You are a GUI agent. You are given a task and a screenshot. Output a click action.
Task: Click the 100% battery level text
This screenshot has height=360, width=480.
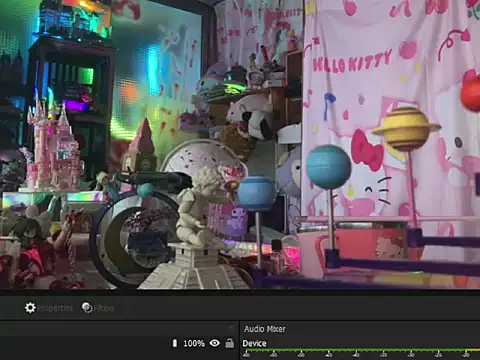pyautogui.click(x=194, y=343)
